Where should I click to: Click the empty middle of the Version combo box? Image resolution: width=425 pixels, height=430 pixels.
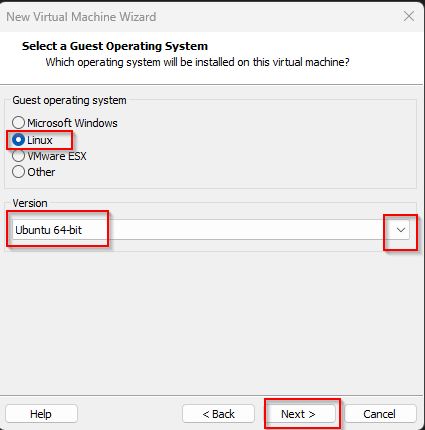click(x=233, y=230)
